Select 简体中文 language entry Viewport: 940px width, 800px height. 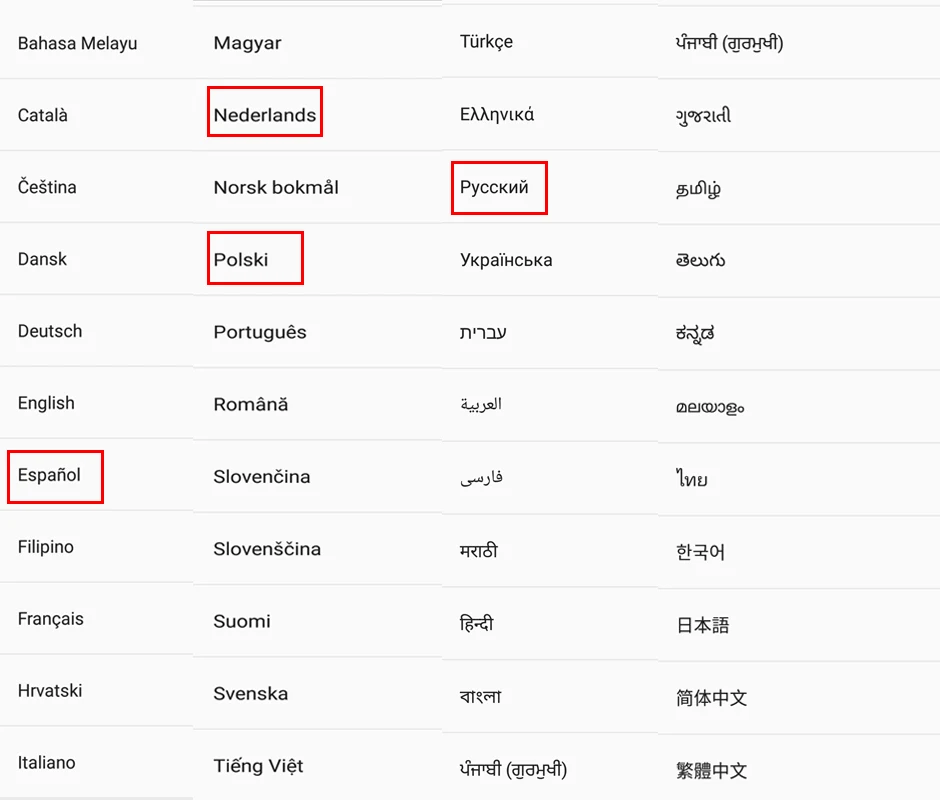[712, 697]
